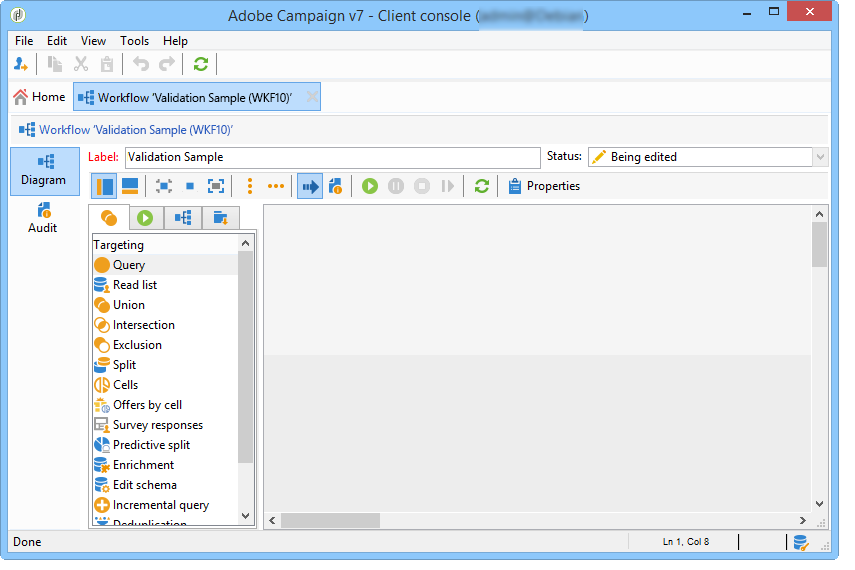
Task: Click the Cut scissors icon
Action: [81, 64]
